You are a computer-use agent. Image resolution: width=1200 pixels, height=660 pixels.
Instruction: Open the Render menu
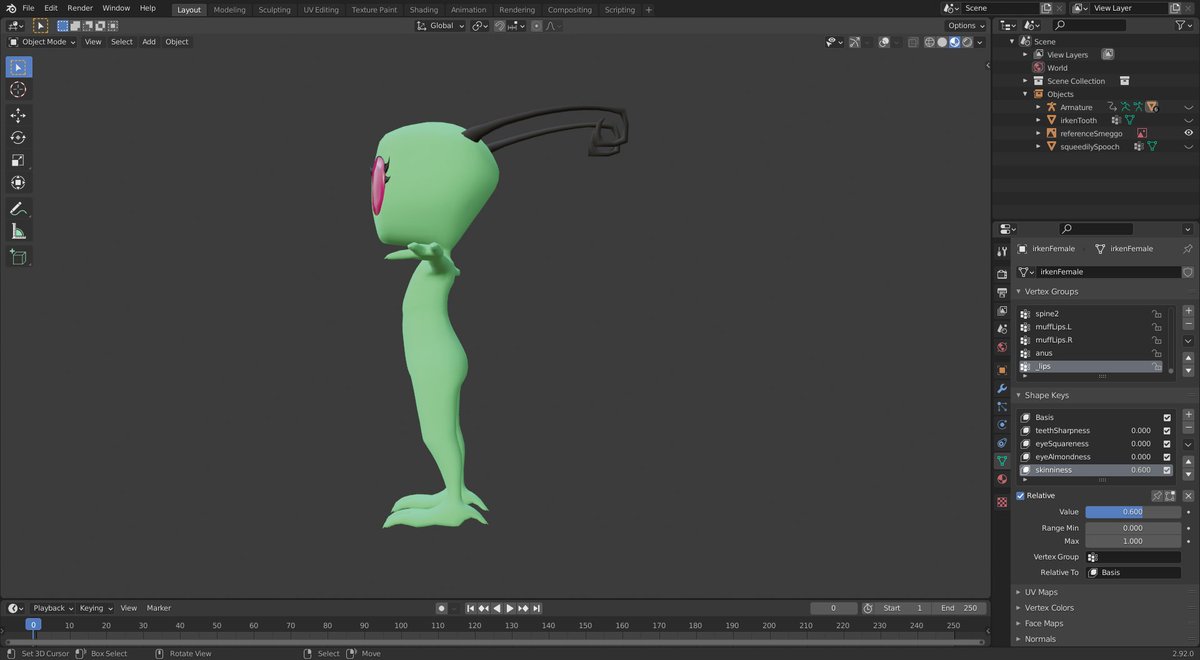pyautogui.click(x=80, y=8)
